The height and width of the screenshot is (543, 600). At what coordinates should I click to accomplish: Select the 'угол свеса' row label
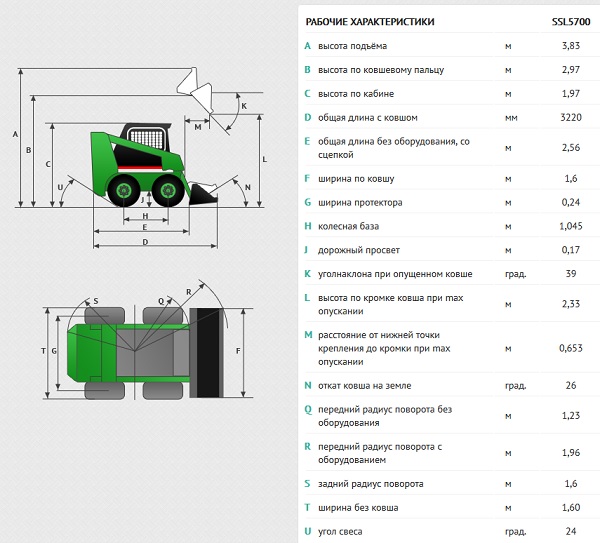tap(340, 532)
